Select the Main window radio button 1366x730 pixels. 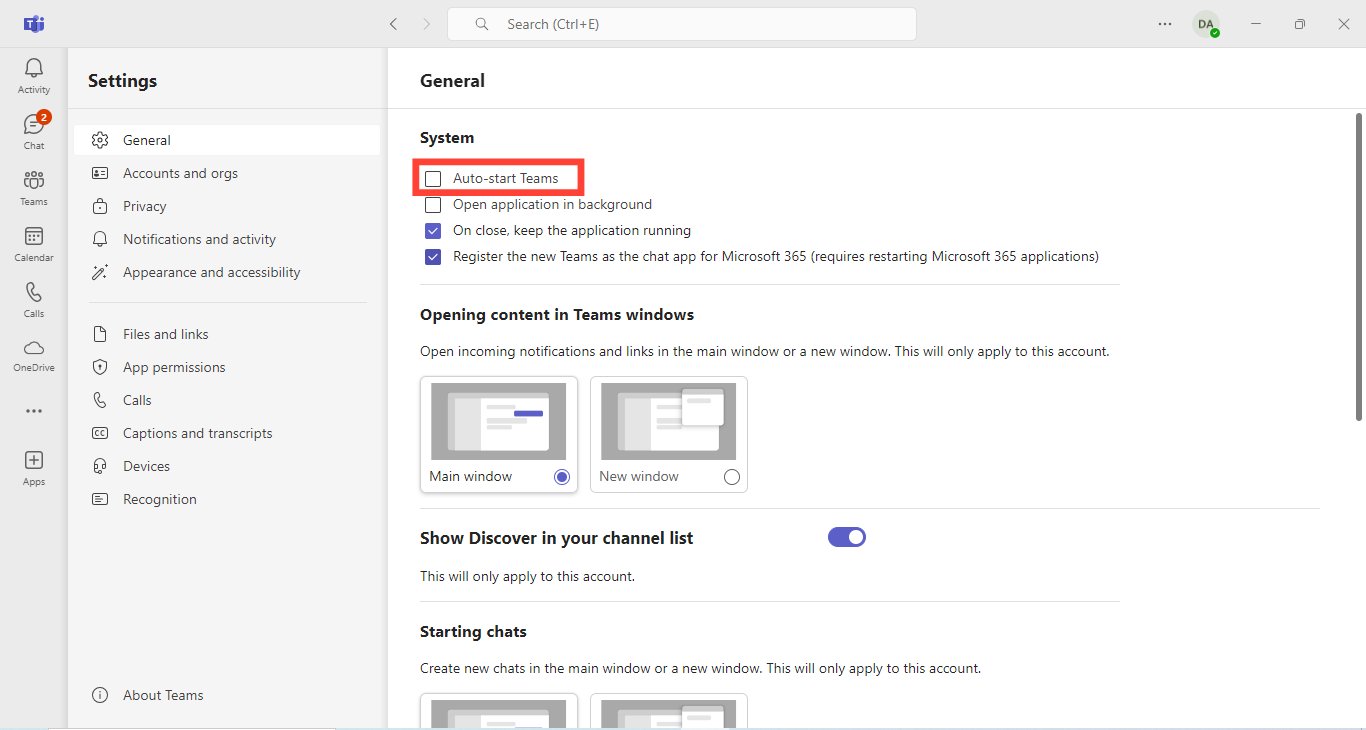562,477
